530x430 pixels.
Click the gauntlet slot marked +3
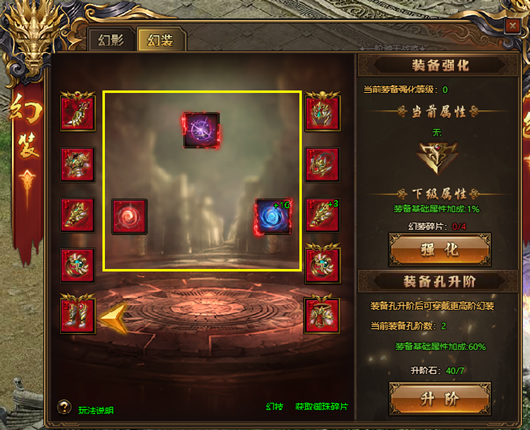coord(322,215)
